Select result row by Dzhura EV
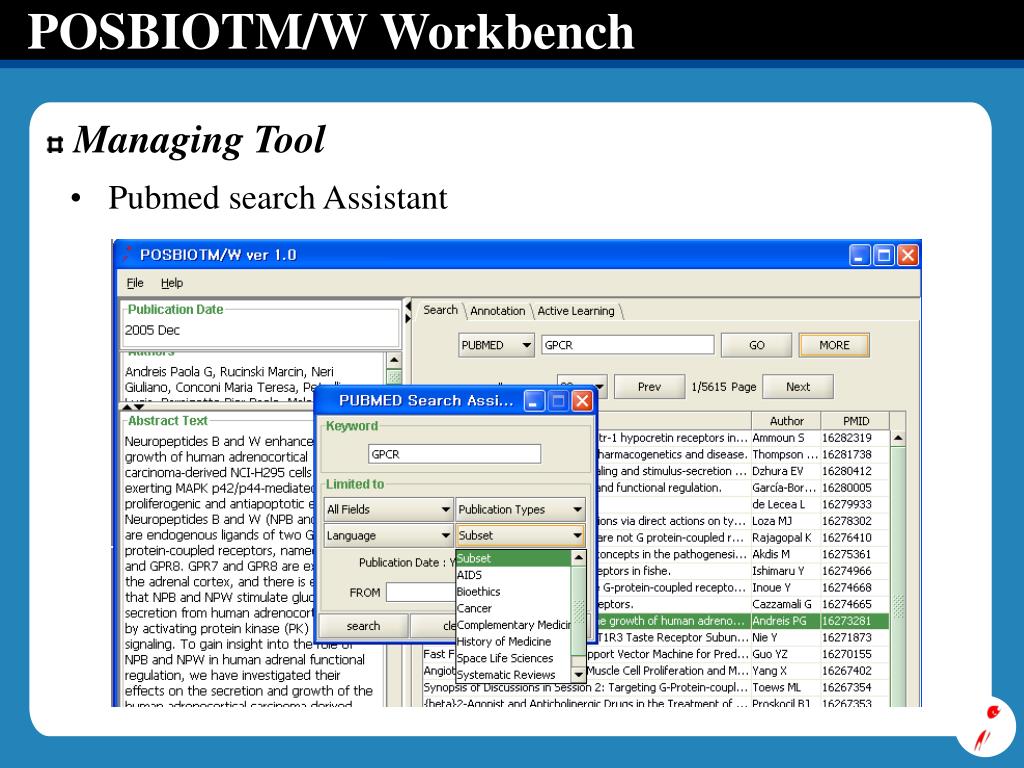Screen dimensions: 1024x768 coord(743,471)
